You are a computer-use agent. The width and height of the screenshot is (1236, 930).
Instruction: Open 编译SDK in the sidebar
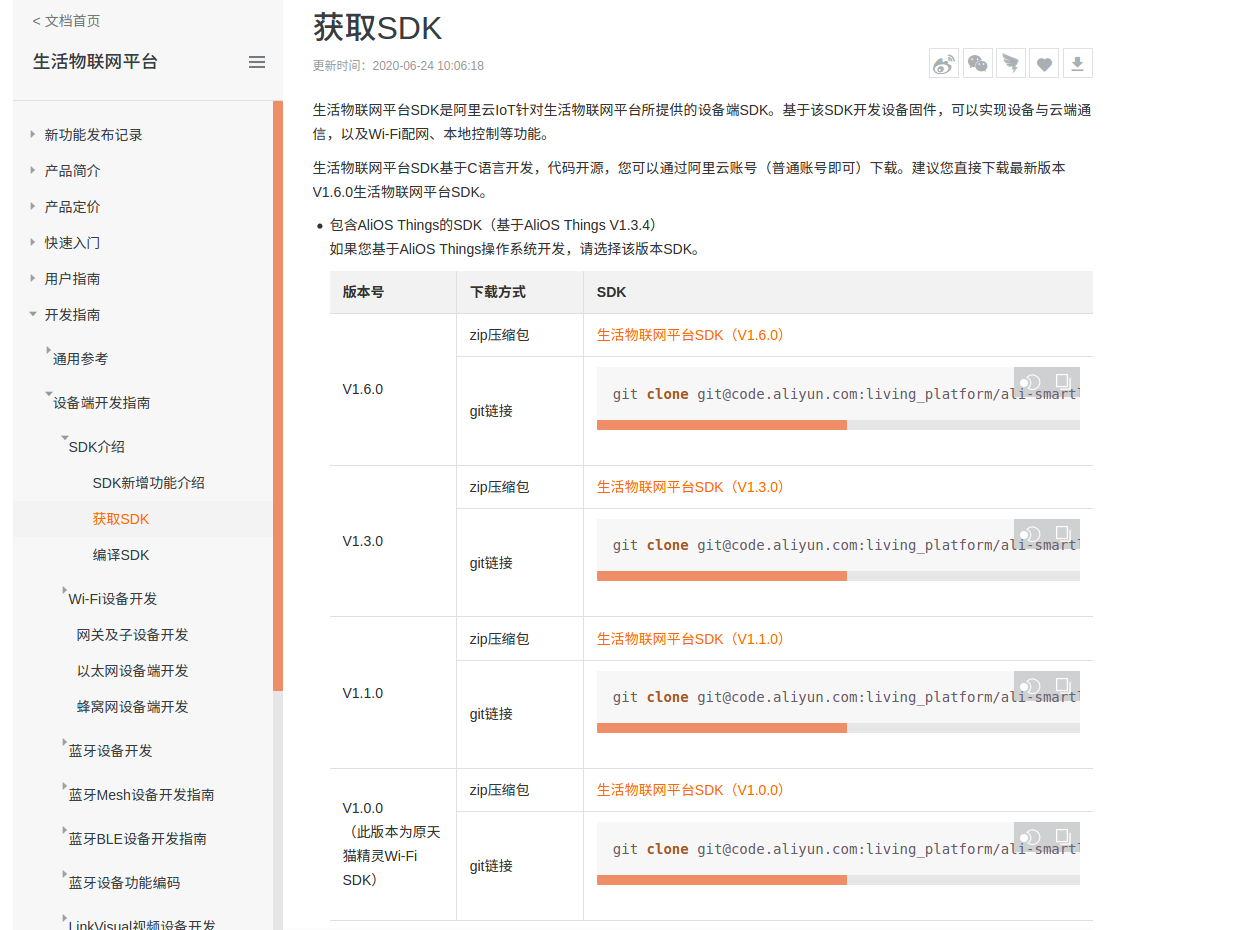(x=121, y=555)
